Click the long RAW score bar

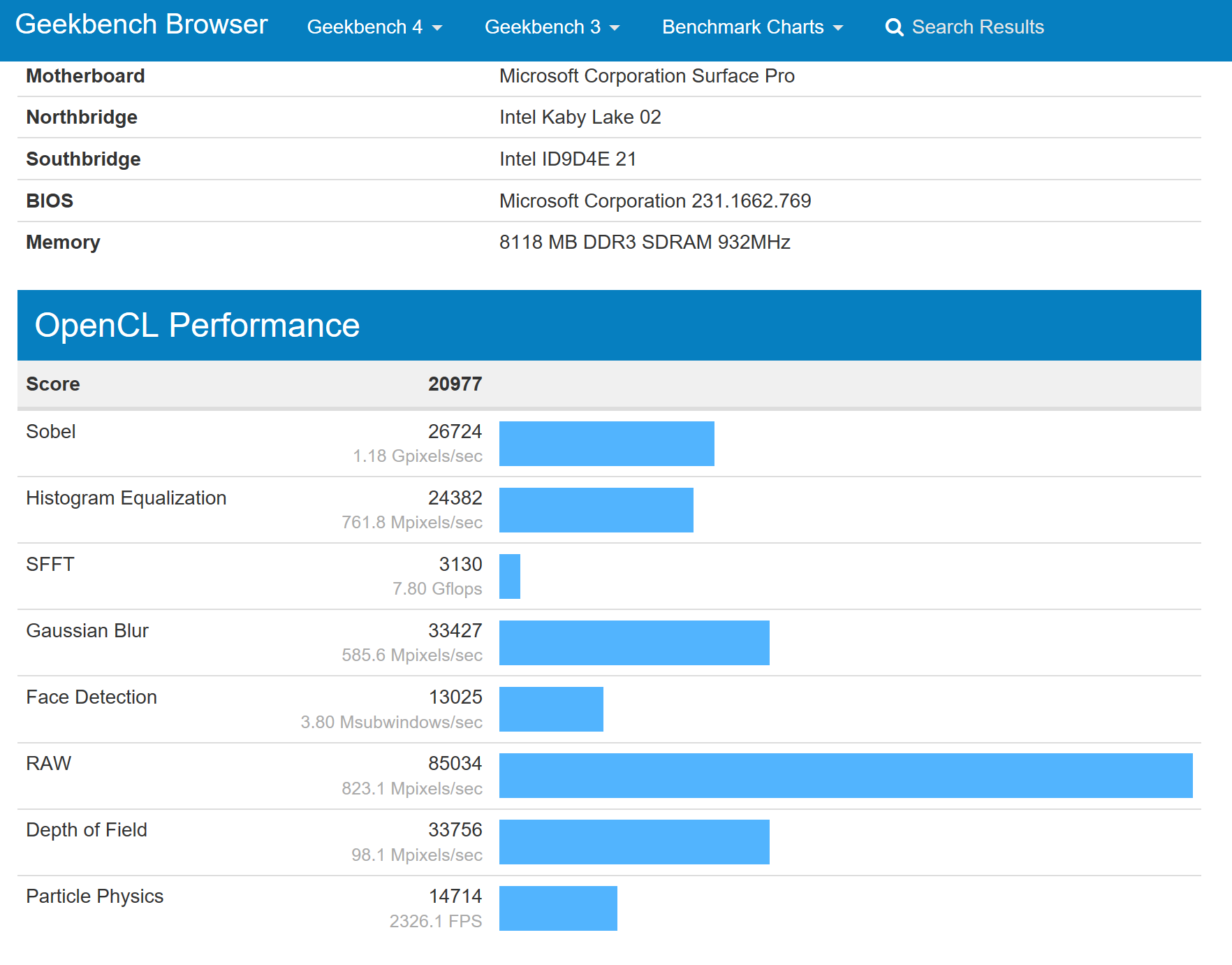[846, 776]
